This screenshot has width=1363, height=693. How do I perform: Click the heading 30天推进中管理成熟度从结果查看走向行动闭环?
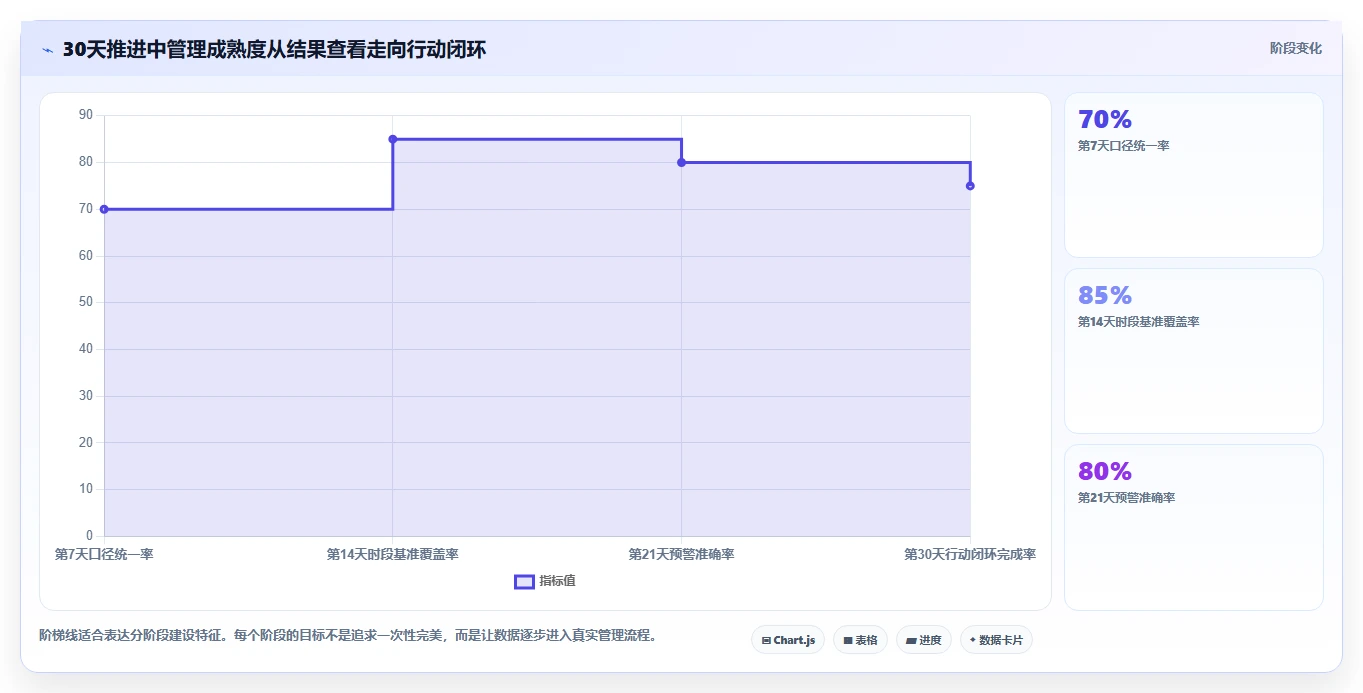[x=274, y=50]
